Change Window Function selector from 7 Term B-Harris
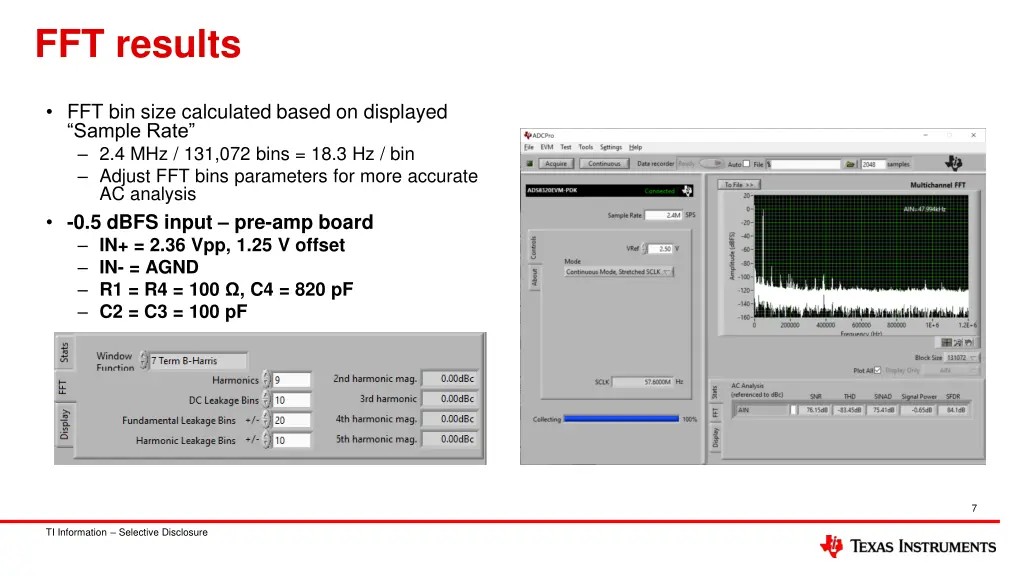Screen dimensions: 1024x576 coord(144,361)
